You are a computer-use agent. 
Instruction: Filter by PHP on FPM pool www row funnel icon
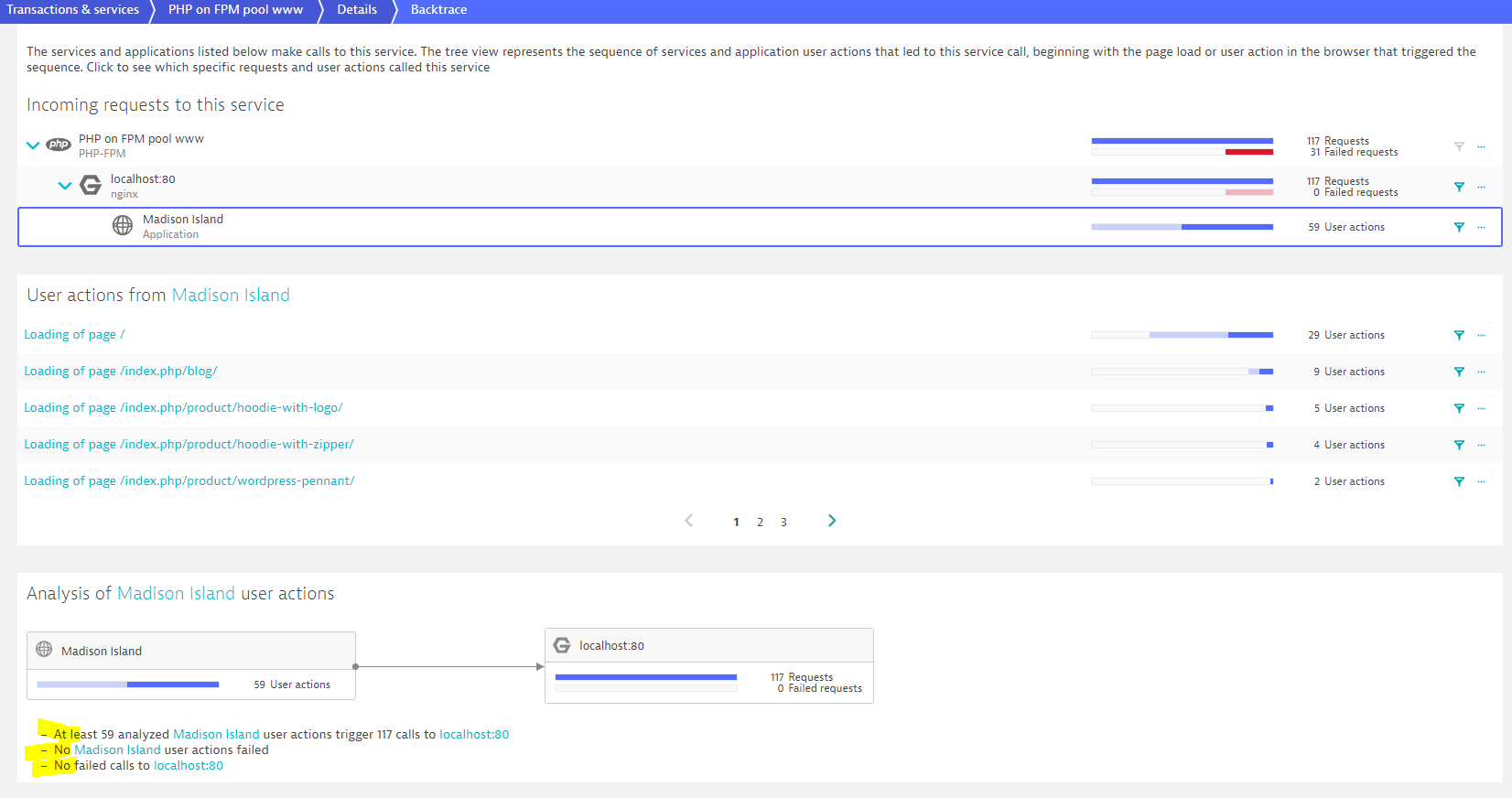pos(1459,146)
